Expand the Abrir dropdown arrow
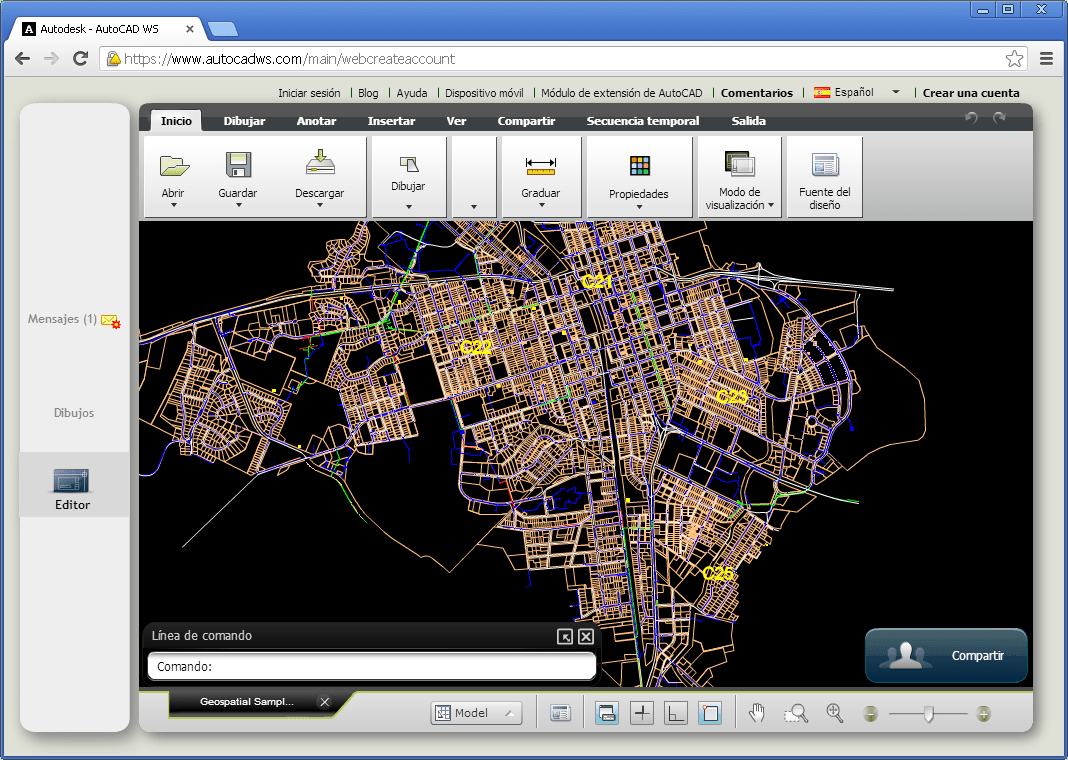Image resolution: width=1068 pixels, height=760 pixels. 174,205
